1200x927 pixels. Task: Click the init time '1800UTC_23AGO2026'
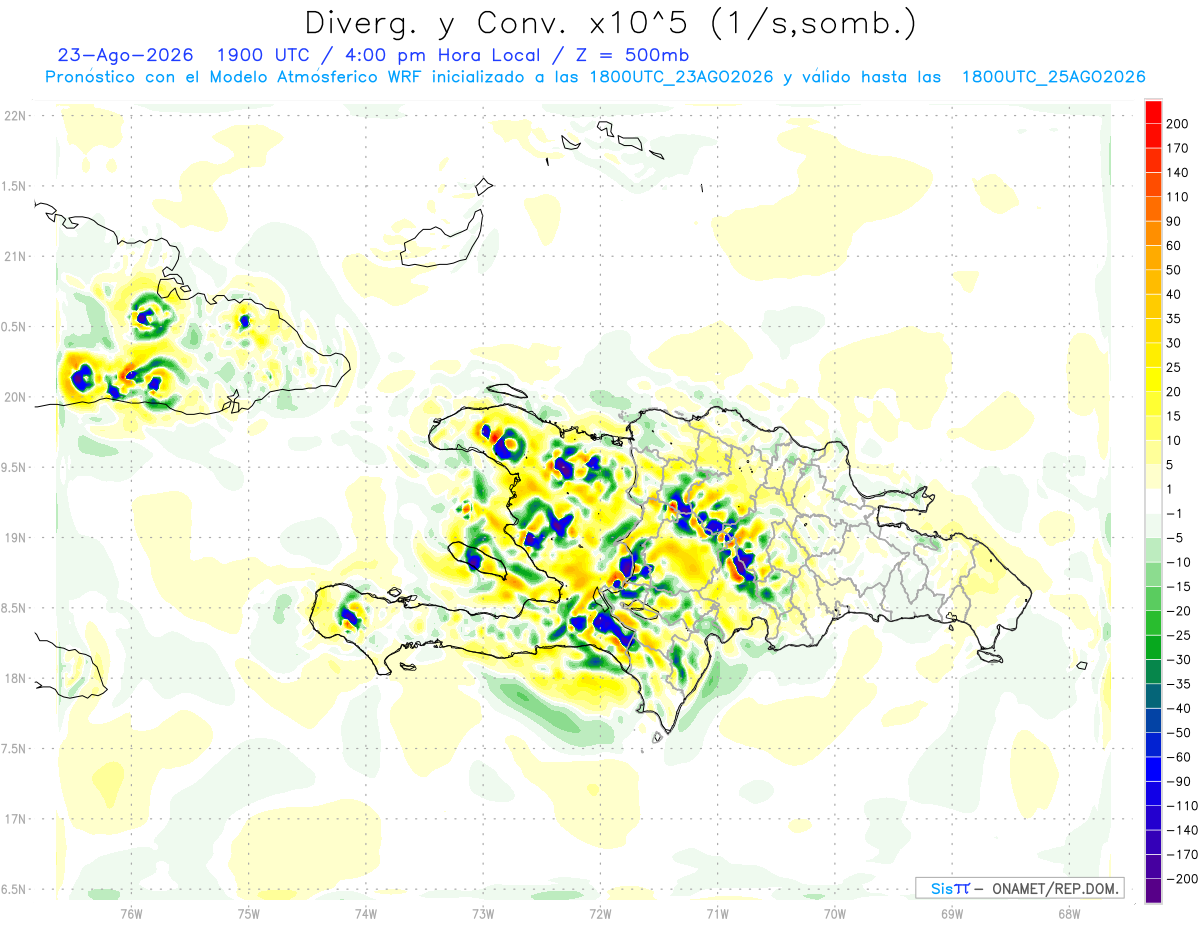[680, 77]
